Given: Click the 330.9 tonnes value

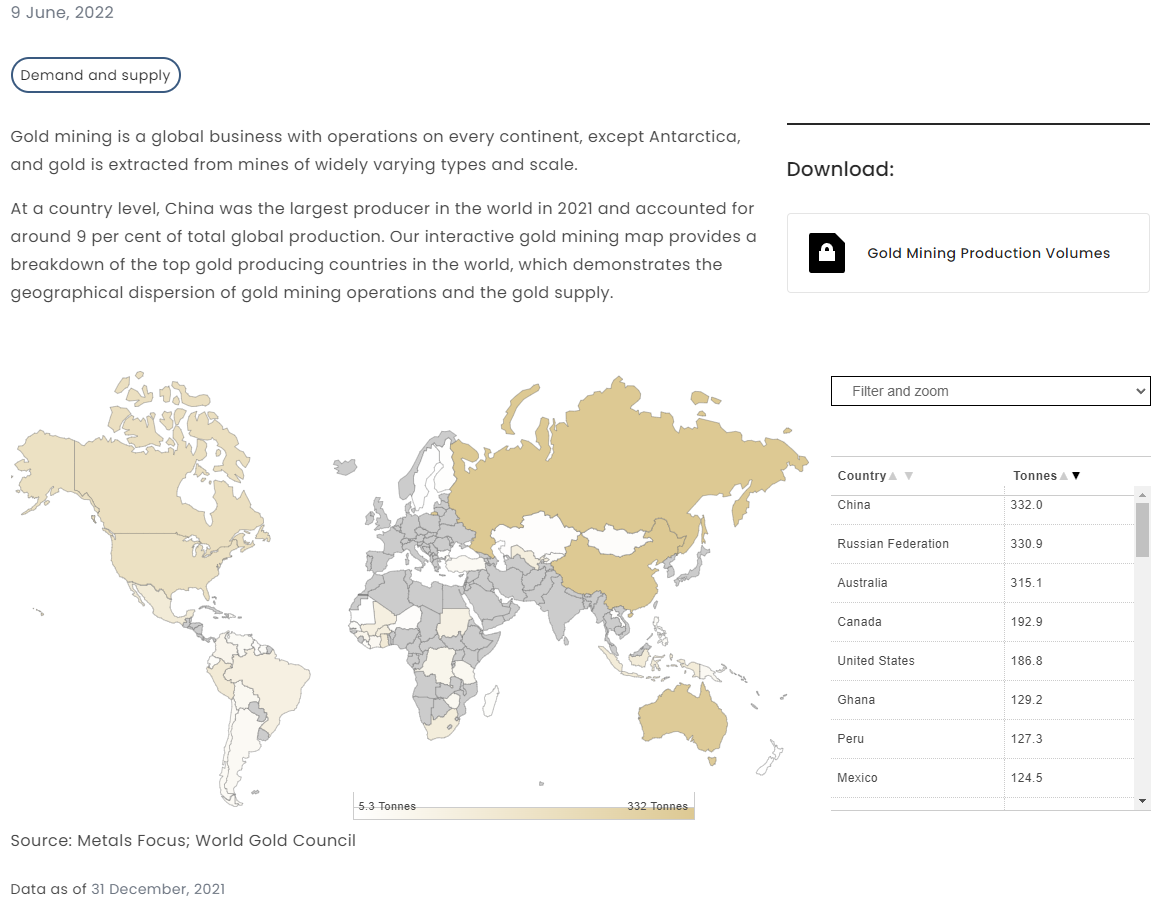Looking at the screenshot, I should point(1026,544).
